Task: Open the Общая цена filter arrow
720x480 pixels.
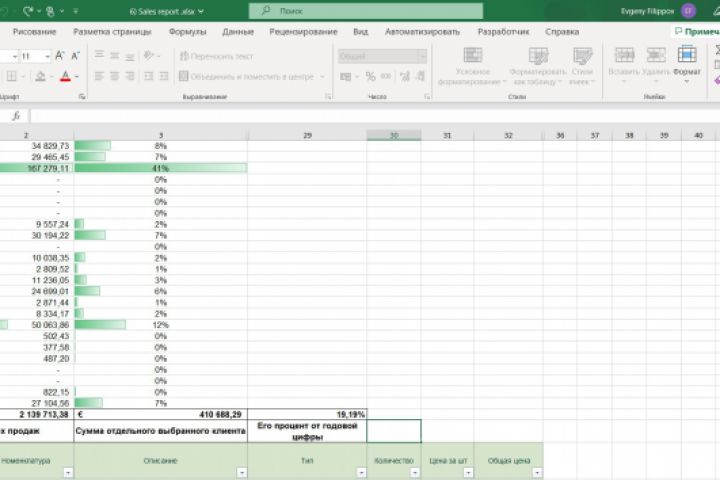Action: (537, 472)
